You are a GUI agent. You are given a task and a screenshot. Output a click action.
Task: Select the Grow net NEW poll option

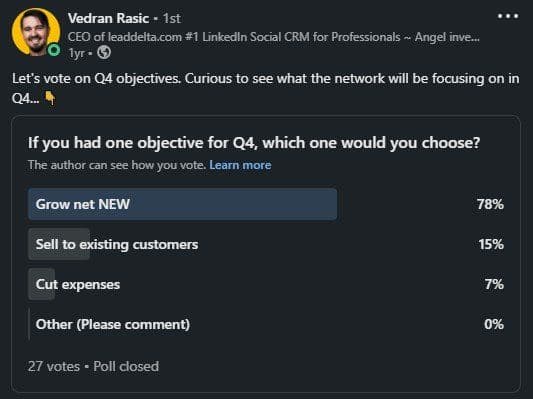(266, 204)
